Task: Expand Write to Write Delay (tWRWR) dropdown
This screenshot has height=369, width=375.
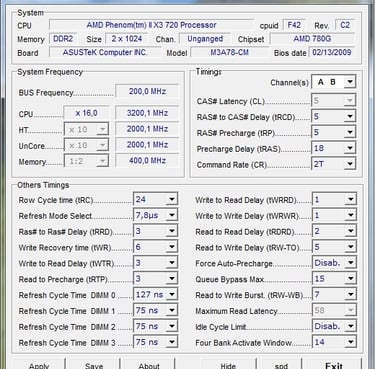Action: tap(334, 215)
